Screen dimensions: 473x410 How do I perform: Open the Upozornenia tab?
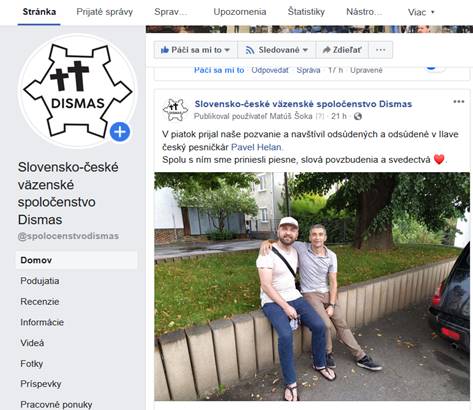tap(240, 12)
